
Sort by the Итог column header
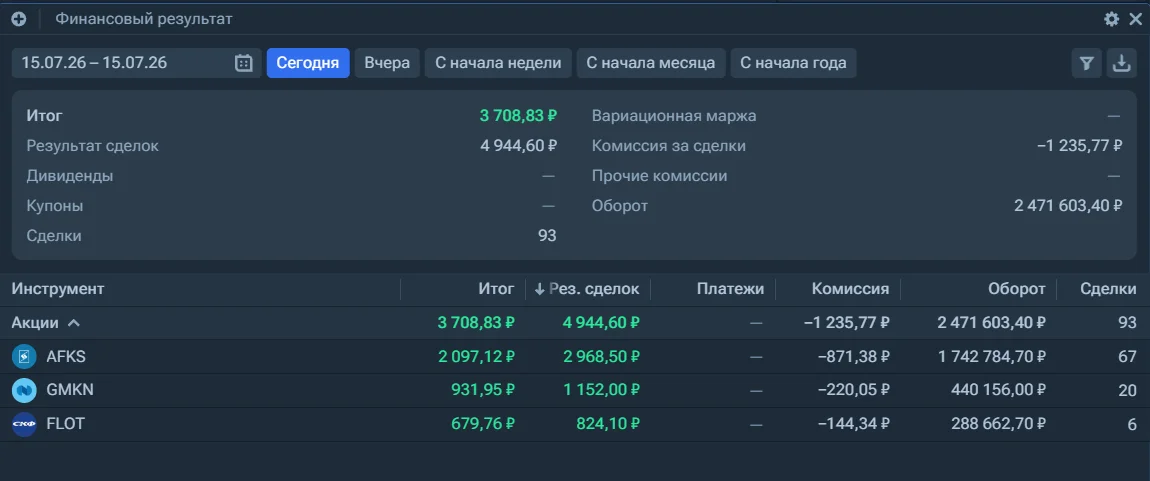pyautogui.click(x=497, y=289)
